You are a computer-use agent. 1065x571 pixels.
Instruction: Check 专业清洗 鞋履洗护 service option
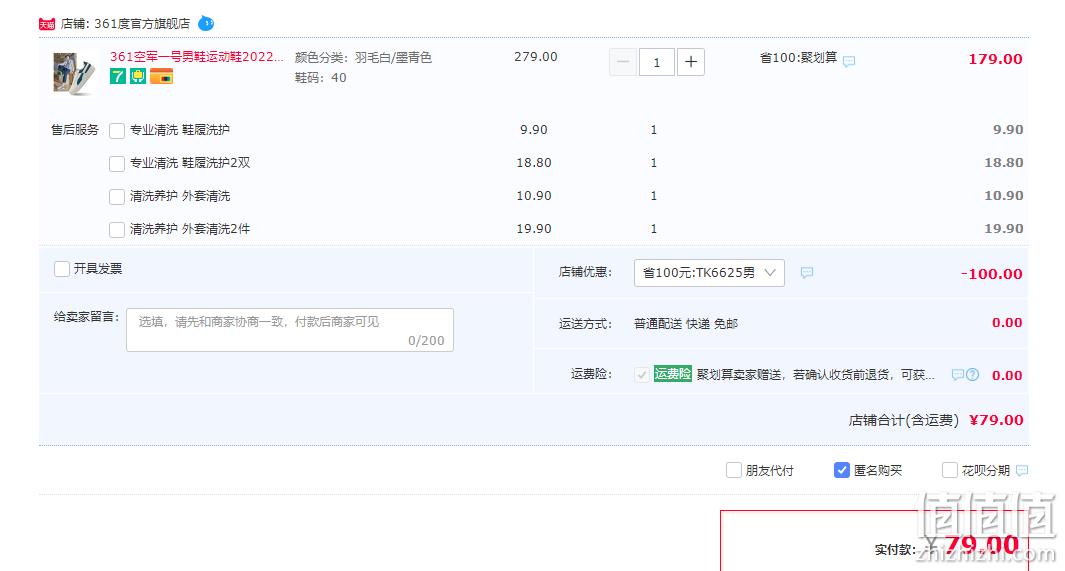click(117, 130)
